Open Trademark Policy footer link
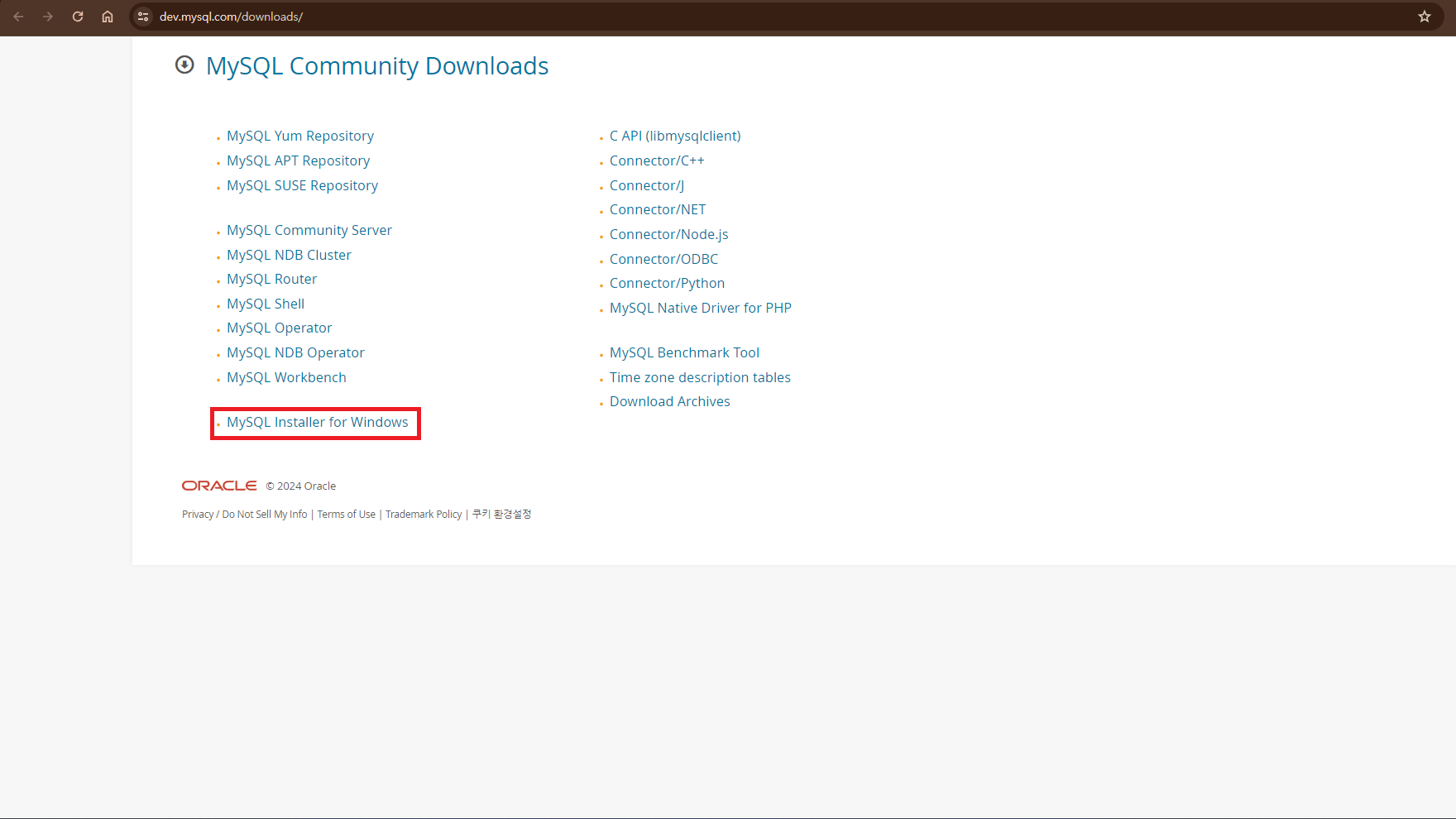The image size is (1456, 819). [x=424, y=515]
